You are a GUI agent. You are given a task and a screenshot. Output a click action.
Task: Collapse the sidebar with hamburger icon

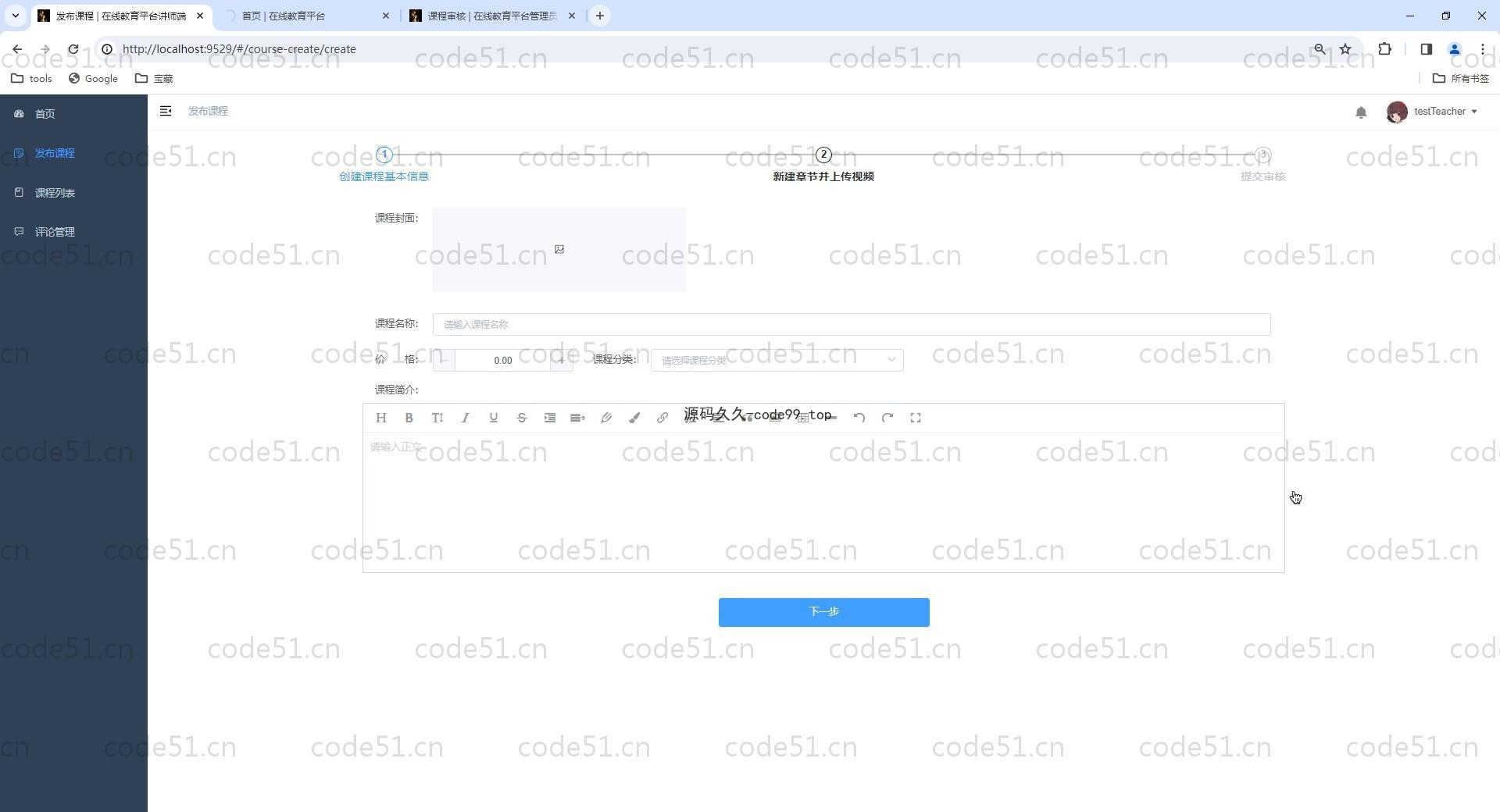166,112
